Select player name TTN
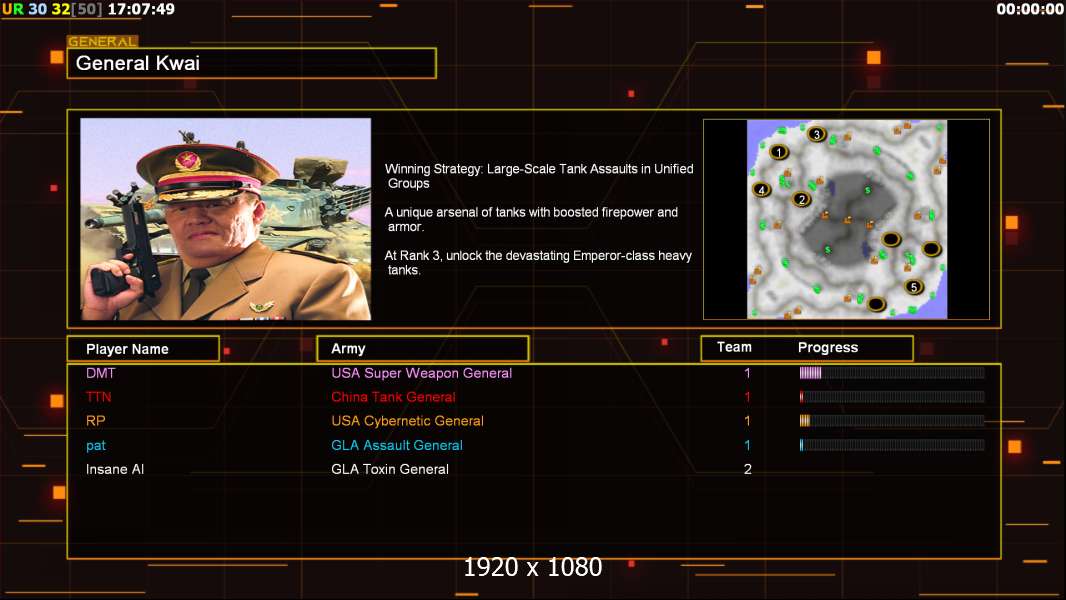This screenshot has width=1066, height=600. click(x=99, y=397)
